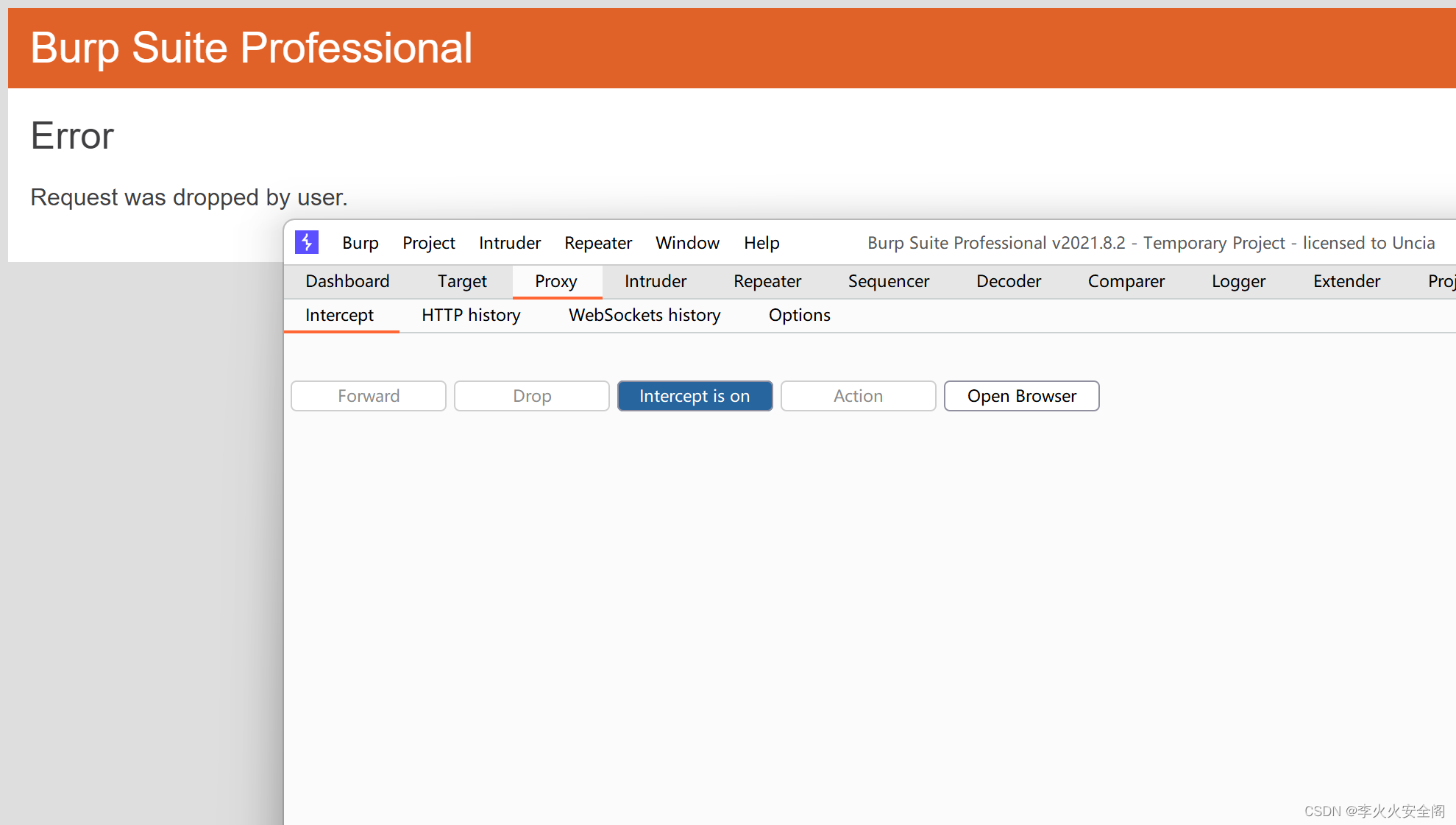
Task: Open the Window menu
Action: click(x=688, y=243)
